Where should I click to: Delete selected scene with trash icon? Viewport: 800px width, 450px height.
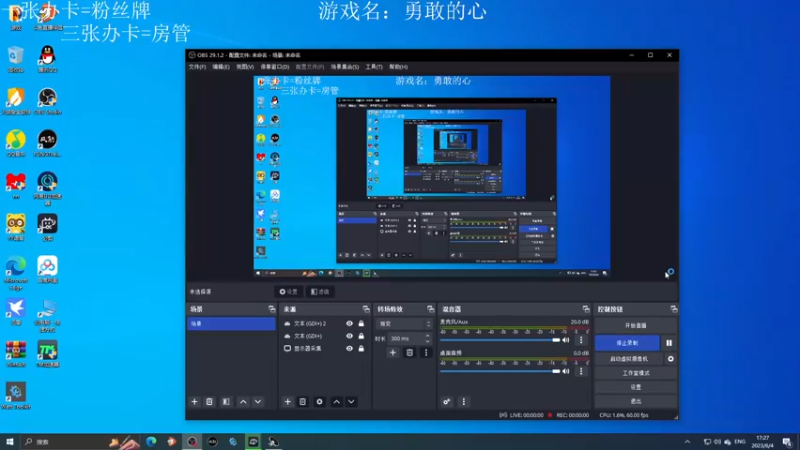[x=209, y=402]
